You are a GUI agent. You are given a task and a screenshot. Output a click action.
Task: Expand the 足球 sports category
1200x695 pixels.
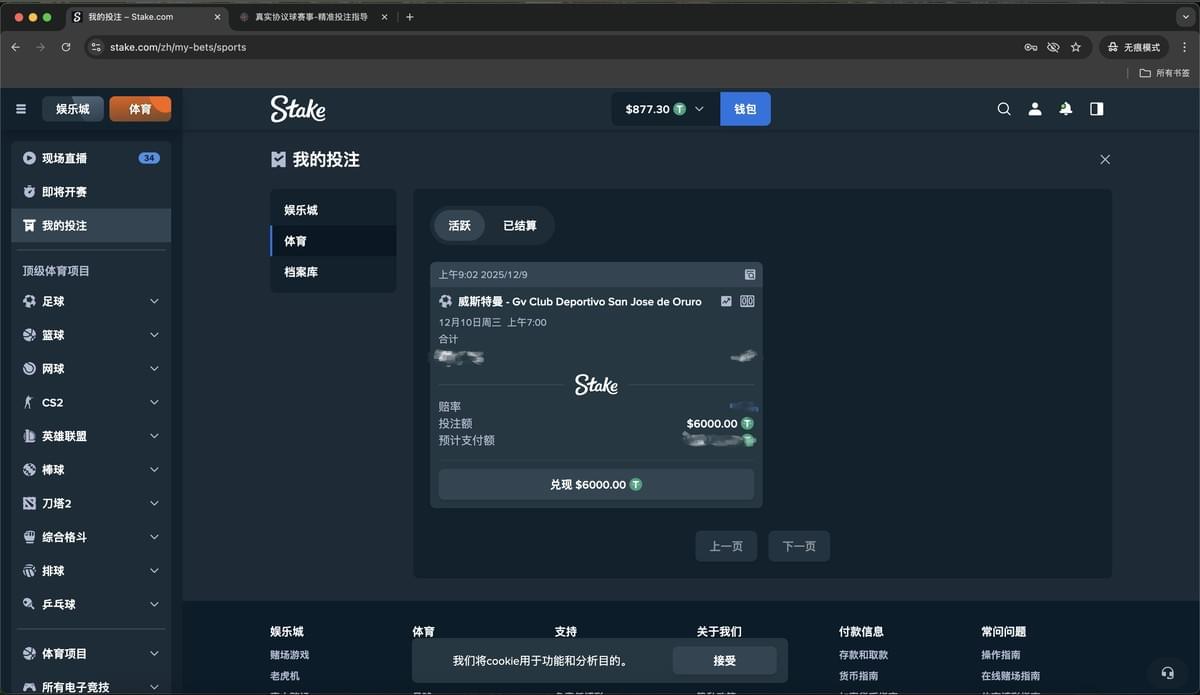(x=154, y=301)
